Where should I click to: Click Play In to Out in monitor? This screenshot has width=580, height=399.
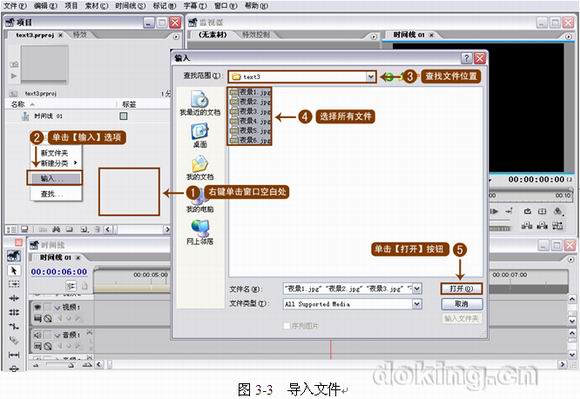494,211
